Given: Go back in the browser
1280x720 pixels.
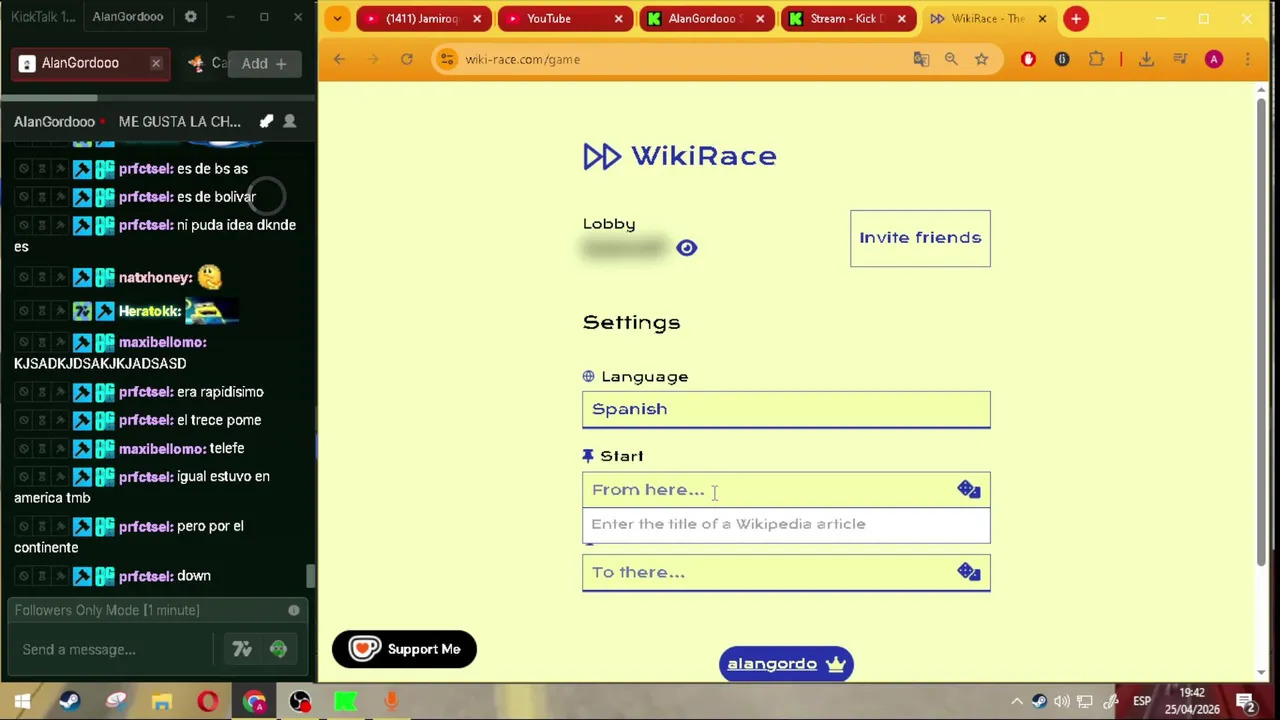Looking at the screenshot, I should pos(339,59).
